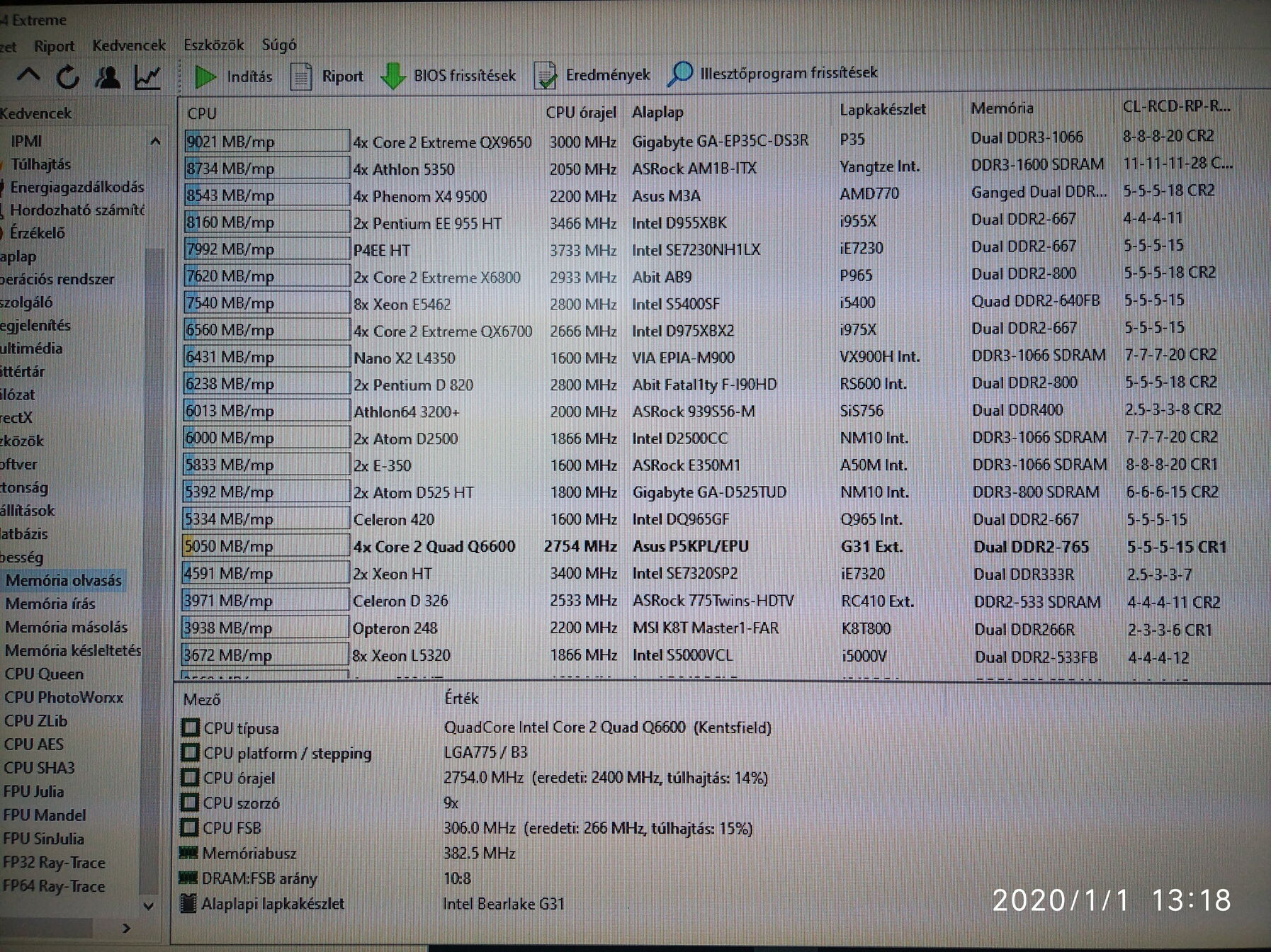Select the CPU AES benchmark

33,744
